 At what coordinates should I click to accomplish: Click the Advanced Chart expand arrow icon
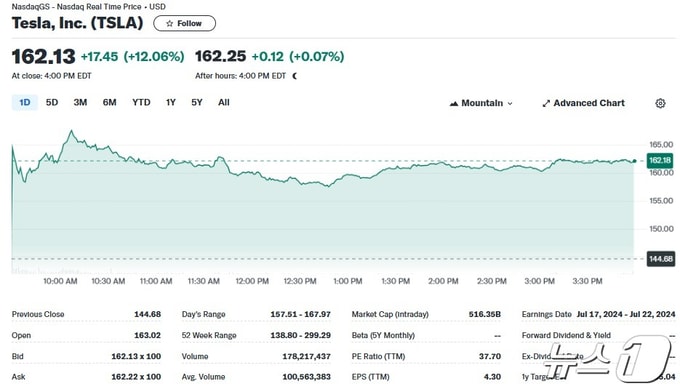click(546, 103)
